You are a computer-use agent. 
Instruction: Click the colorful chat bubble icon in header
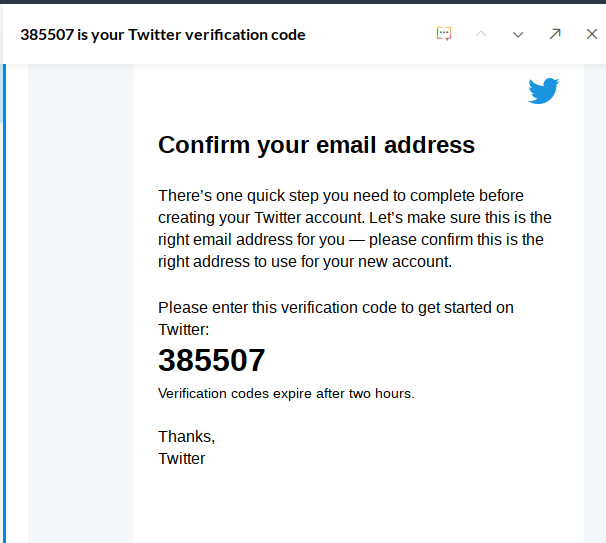pos(445,34)
